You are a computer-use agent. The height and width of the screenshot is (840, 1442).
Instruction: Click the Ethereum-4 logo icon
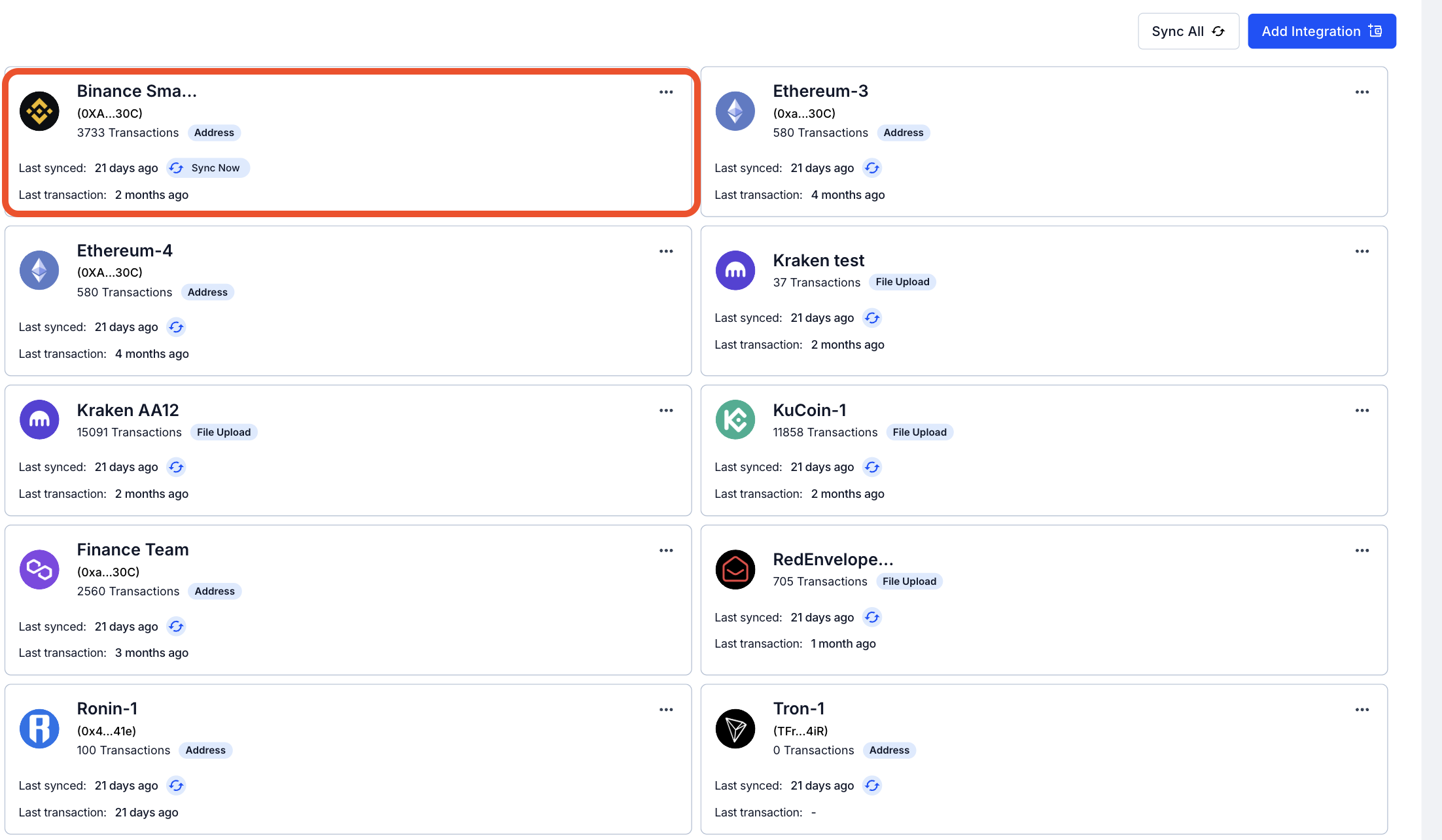[39, 270]
